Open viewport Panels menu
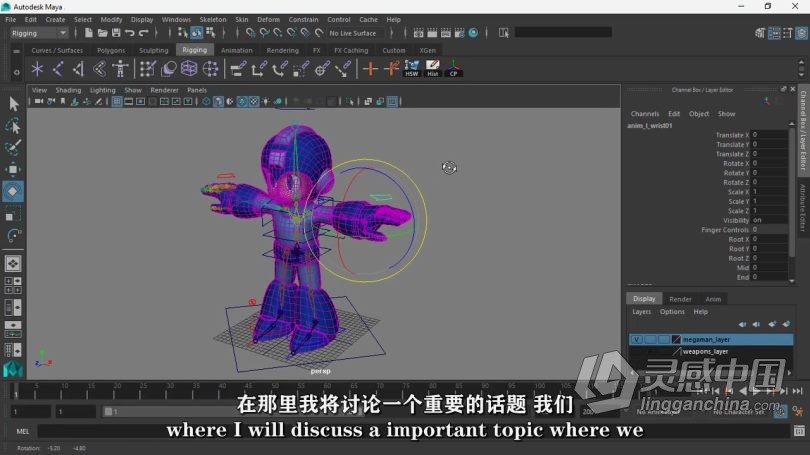The image size is (810, 455). coord(197,90)
